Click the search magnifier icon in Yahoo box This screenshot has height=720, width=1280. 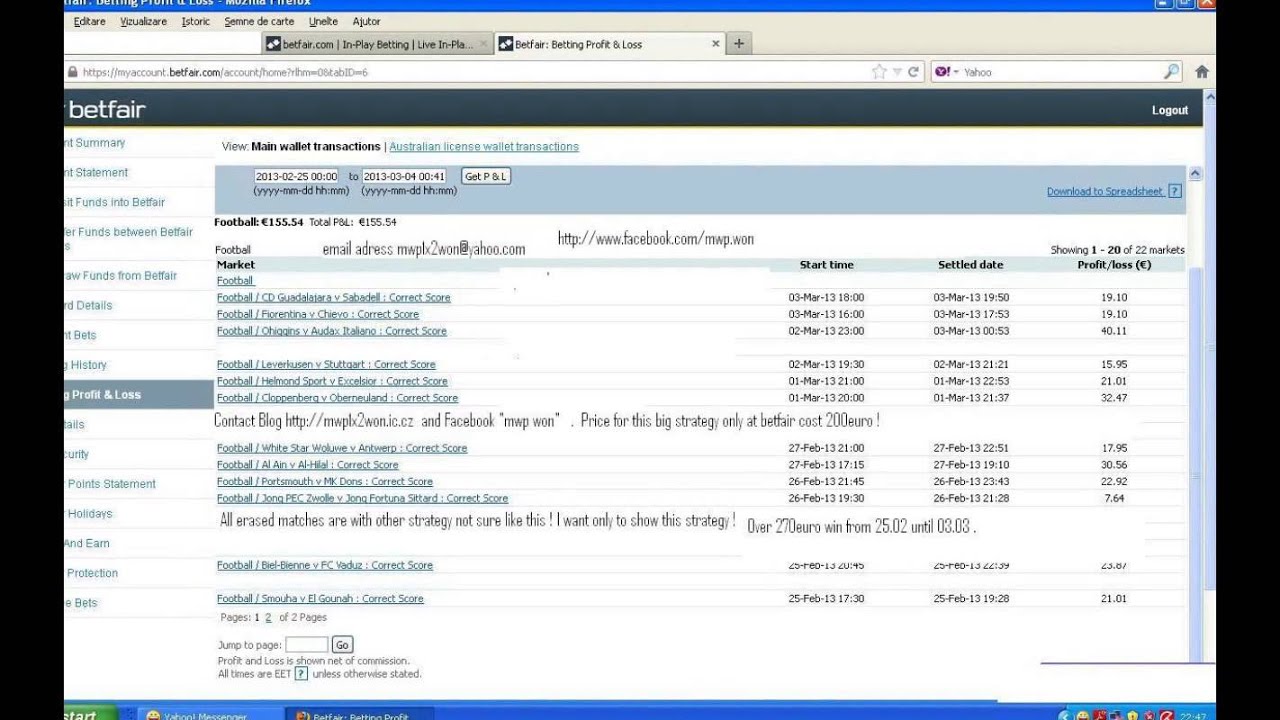coord(1172,72)
